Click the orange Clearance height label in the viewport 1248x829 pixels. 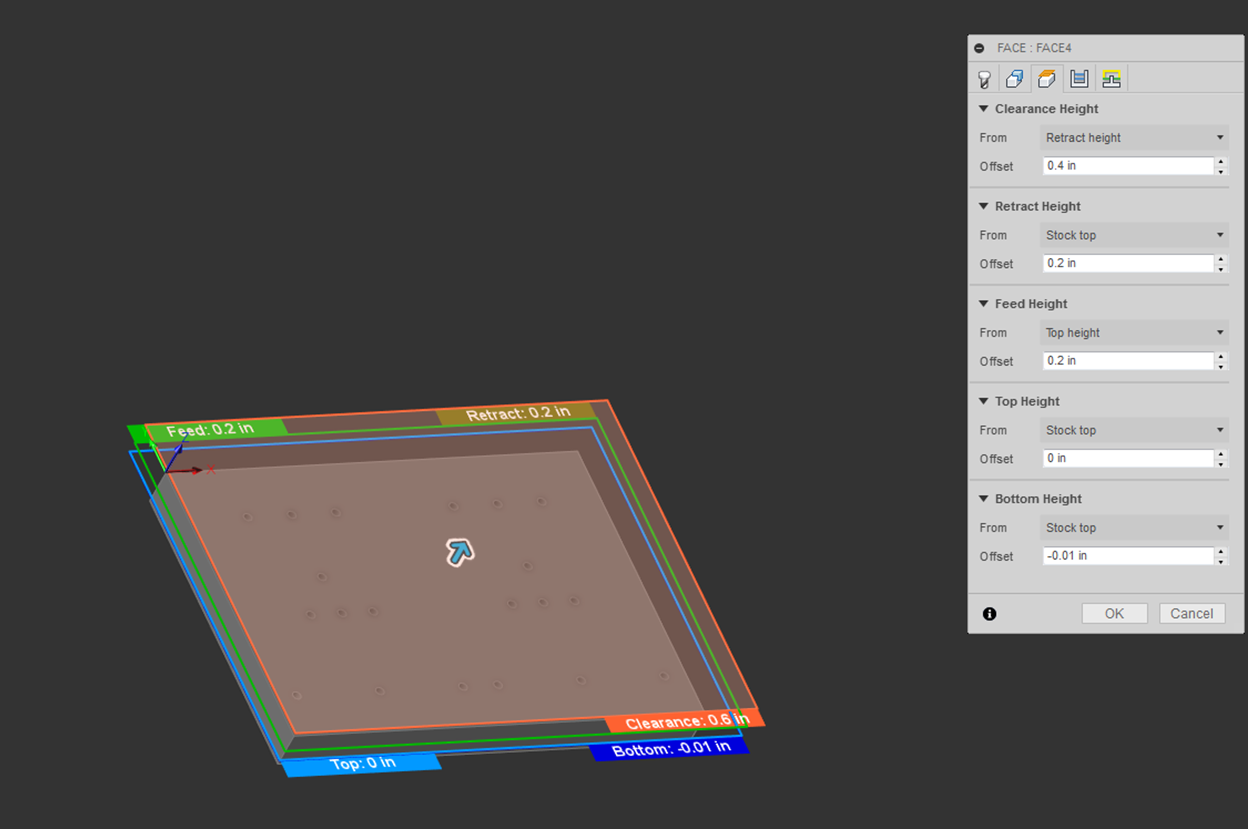pos(684,722)
